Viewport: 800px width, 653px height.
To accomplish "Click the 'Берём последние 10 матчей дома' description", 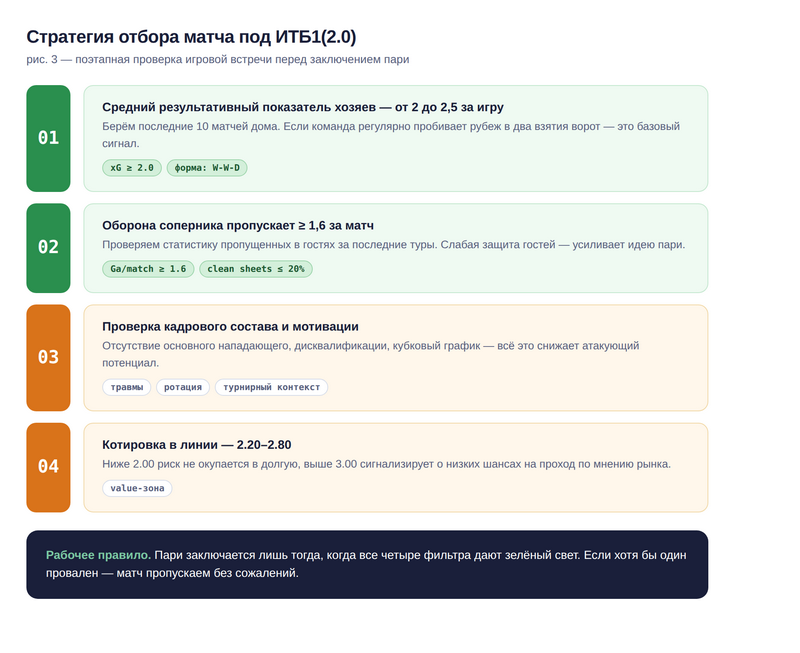I will click(x=390, y=127).
